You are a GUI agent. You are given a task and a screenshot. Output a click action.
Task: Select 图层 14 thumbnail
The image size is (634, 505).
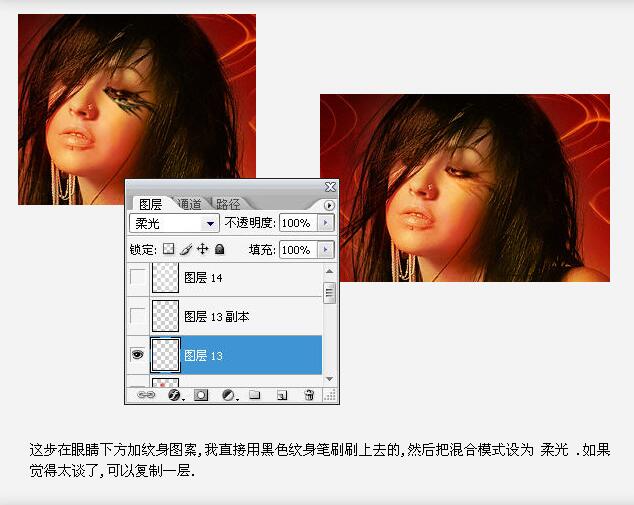point(165,277)
